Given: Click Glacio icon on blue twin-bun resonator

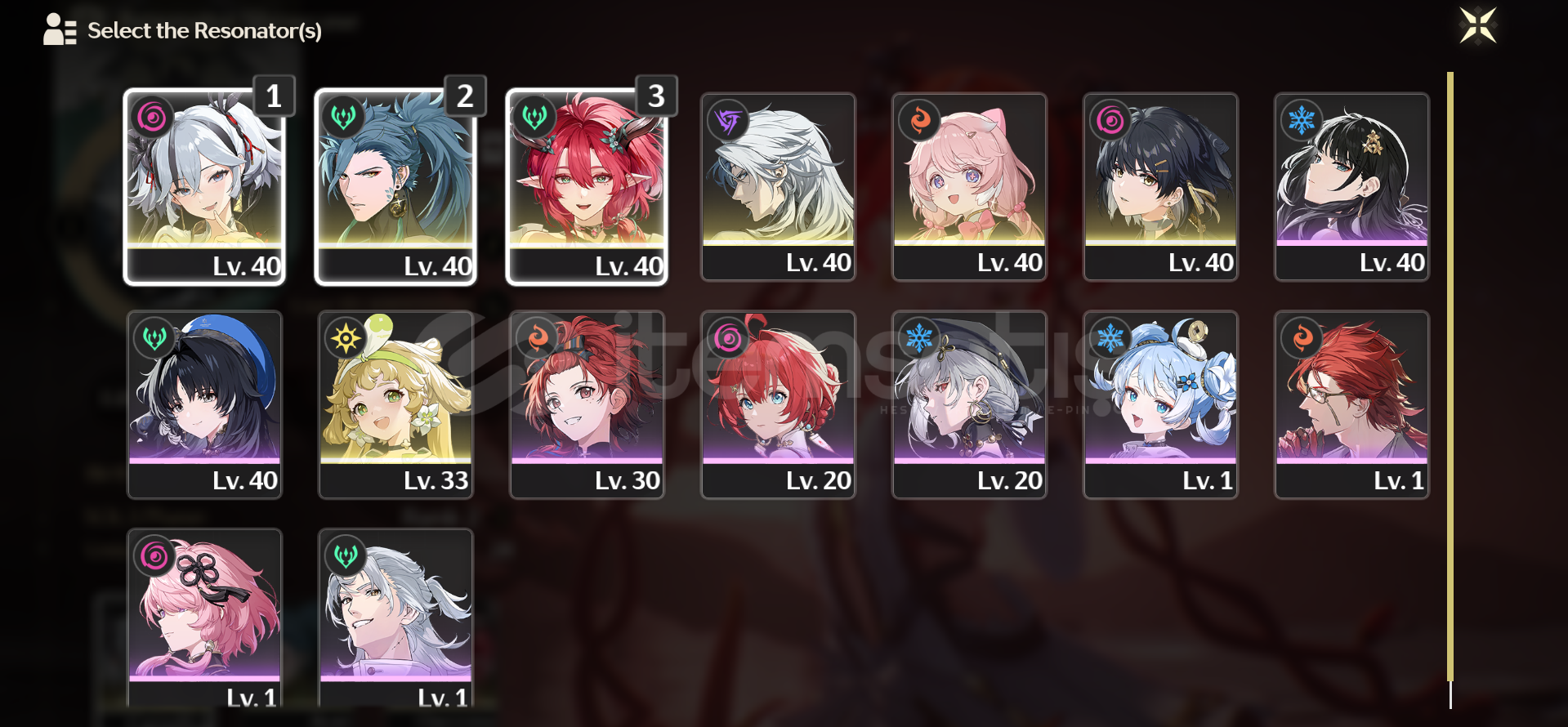Looking at the screenshot, I should (x=1110, y=338).
